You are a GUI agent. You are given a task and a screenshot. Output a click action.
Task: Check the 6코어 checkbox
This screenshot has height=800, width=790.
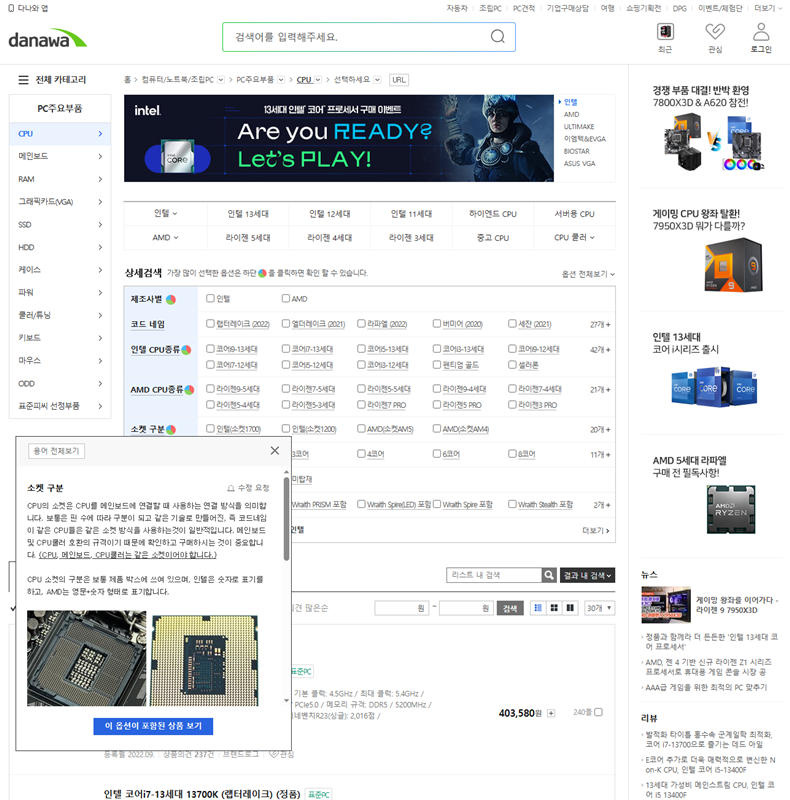pos(437,454)
